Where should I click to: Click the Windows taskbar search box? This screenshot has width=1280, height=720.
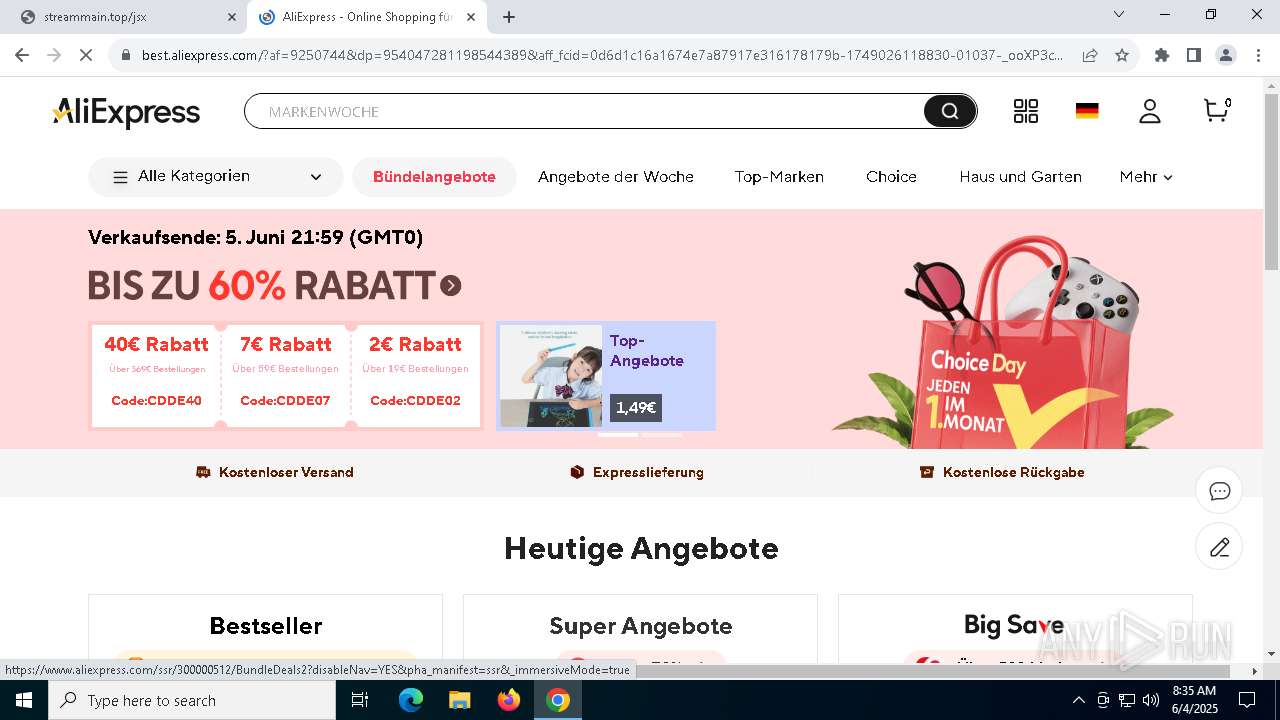192,700
